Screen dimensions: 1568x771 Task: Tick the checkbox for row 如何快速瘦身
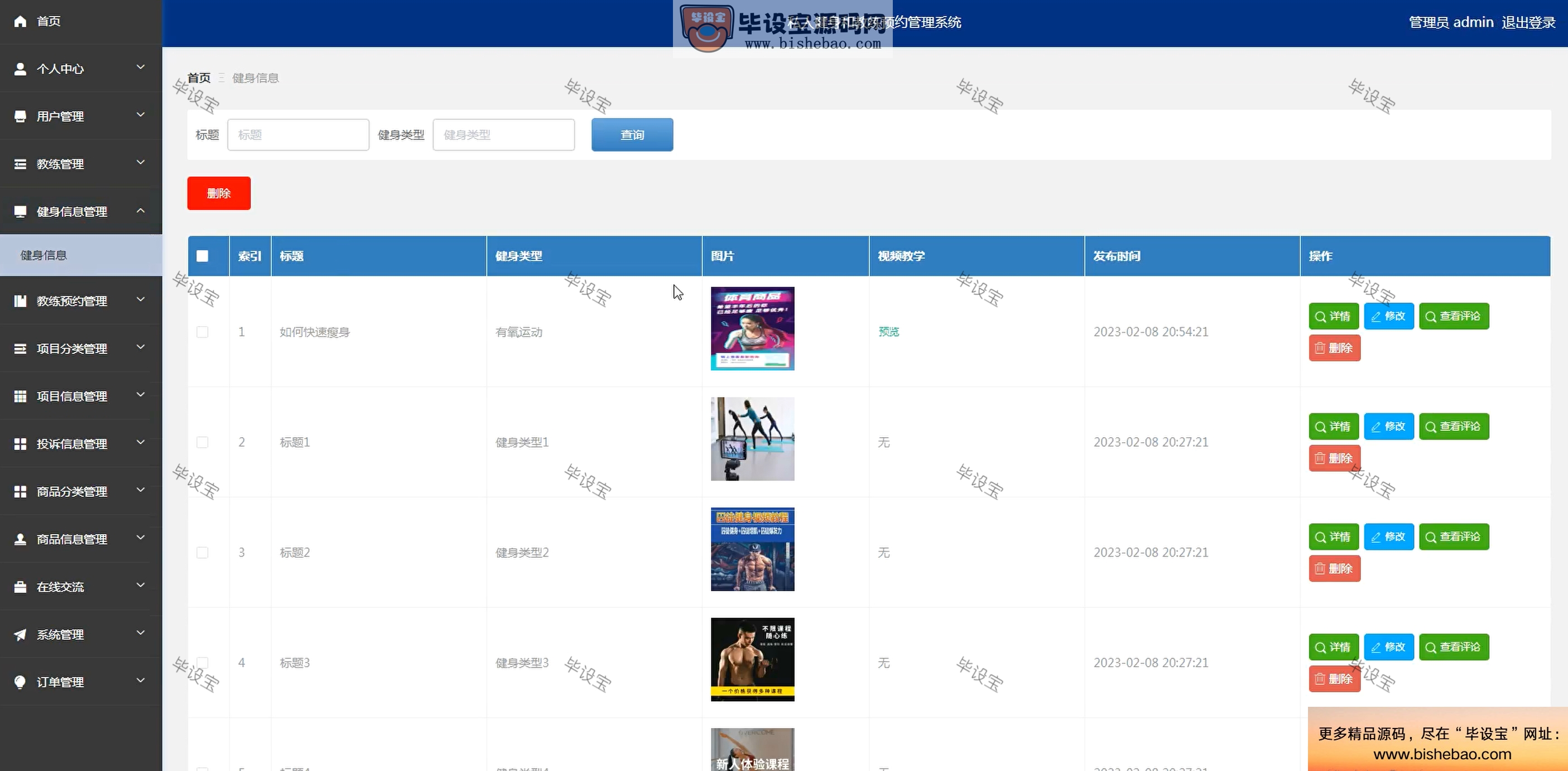(202, 332)
